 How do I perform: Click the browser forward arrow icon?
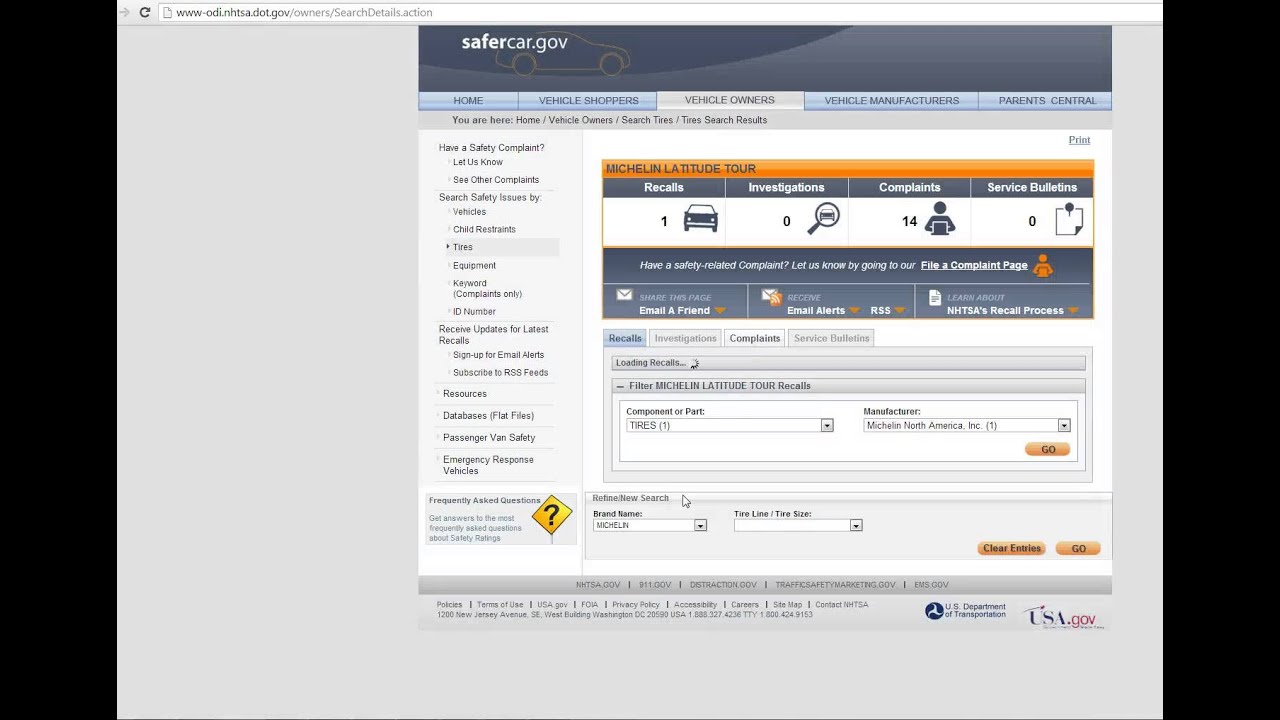(124, 12)
